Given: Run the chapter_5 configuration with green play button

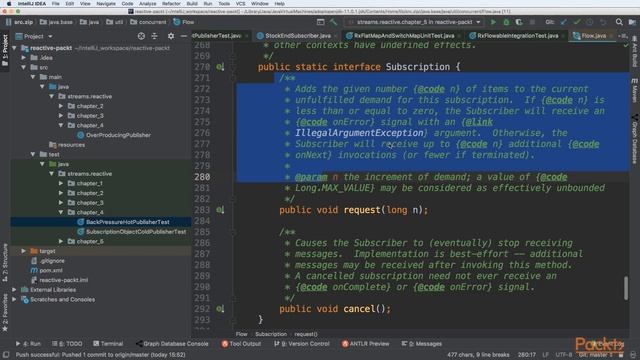Looking at the screenshot, I should tap(493, 22).
